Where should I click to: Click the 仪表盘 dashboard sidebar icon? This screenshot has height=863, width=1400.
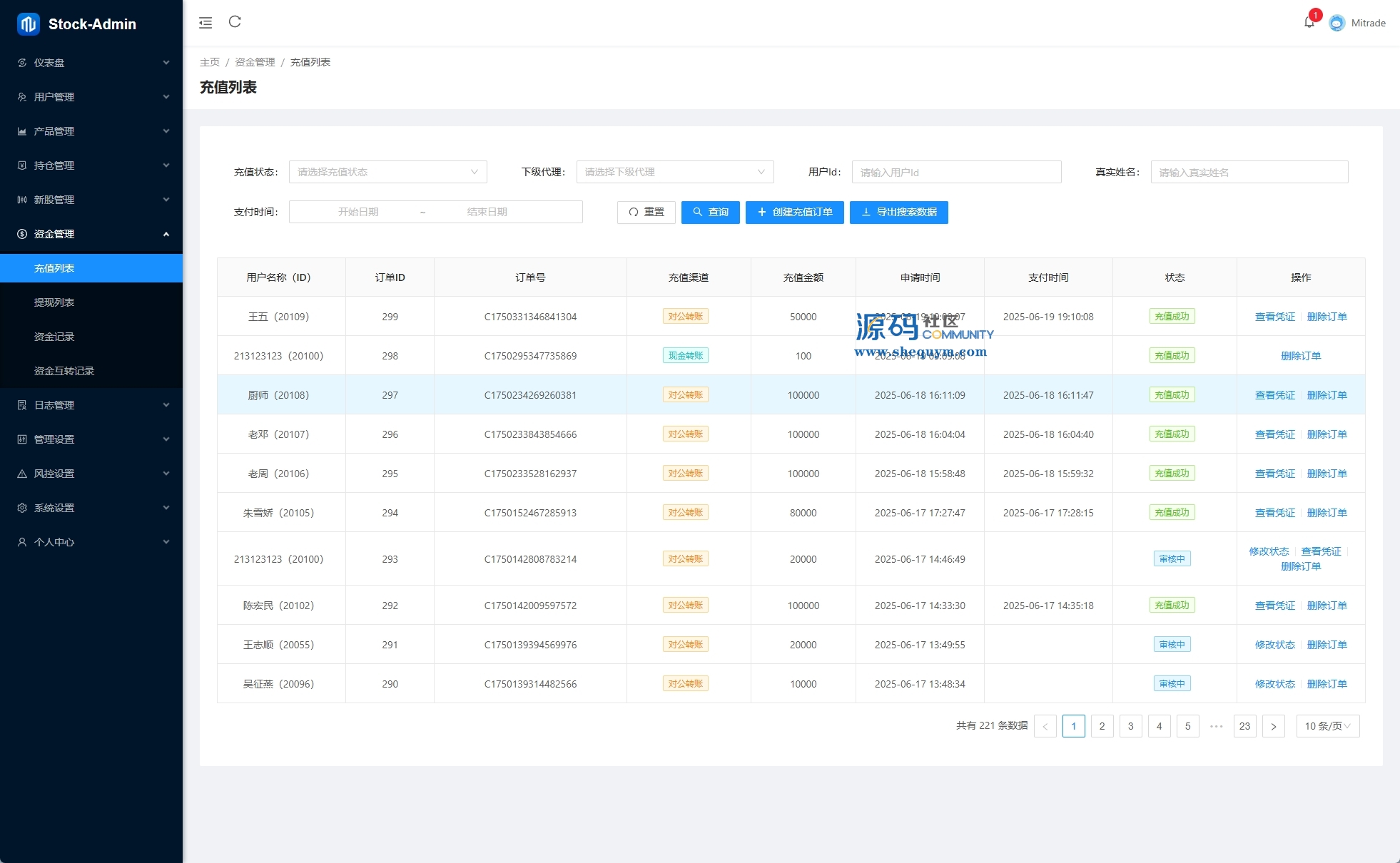coord(22,63)
